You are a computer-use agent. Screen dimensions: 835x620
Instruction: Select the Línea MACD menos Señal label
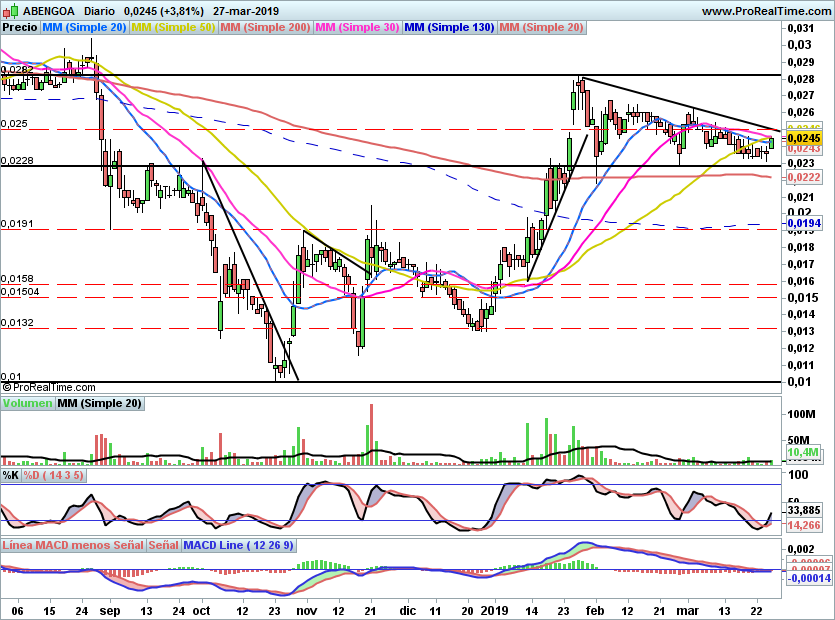pos(73,545)
